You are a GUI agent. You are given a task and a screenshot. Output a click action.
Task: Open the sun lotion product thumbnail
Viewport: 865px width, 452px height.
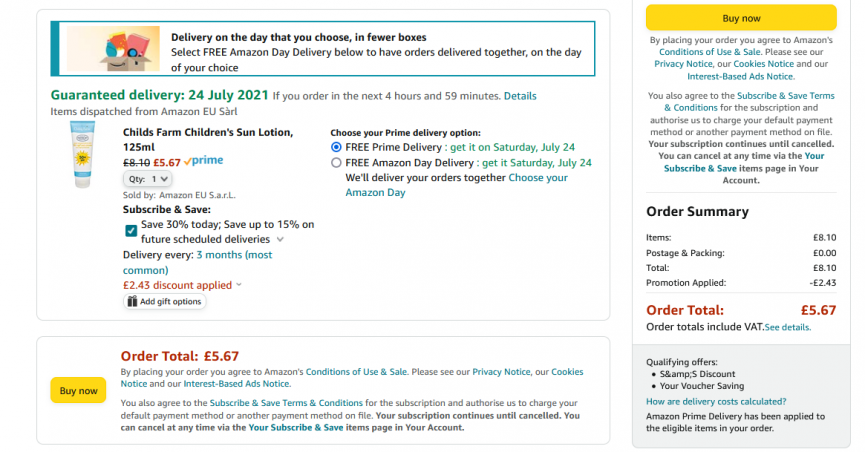[x=82, y=155]
